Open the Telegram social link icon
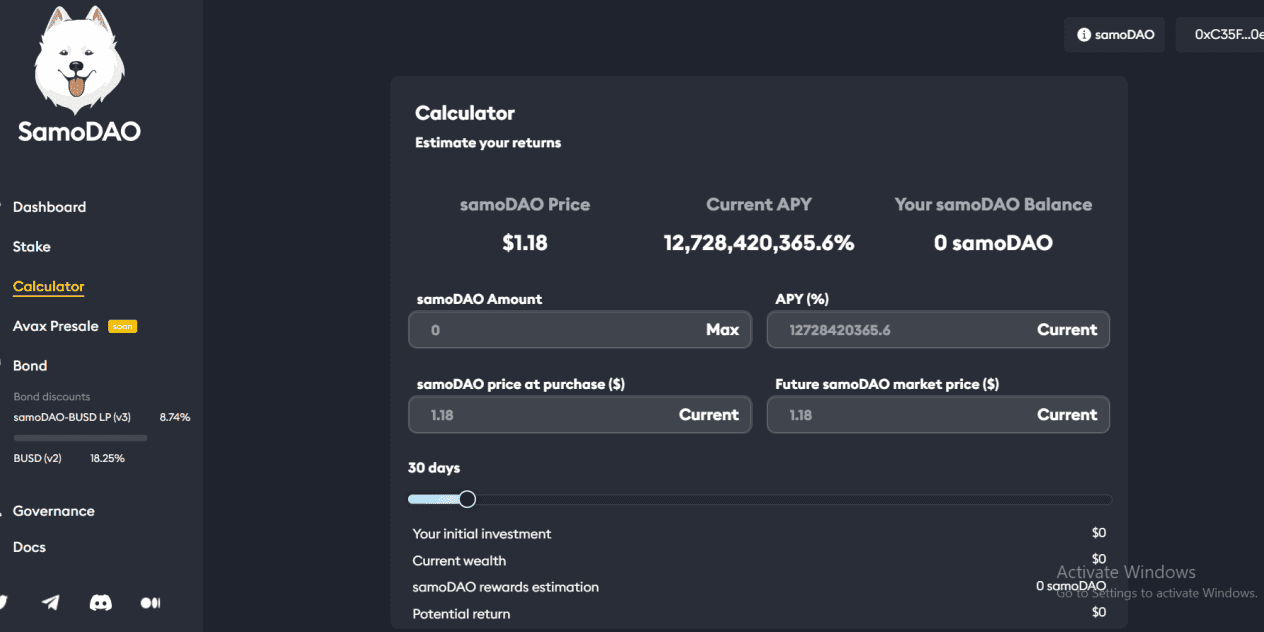Viewport: 1264px width, 632px height. coord(50,602)
